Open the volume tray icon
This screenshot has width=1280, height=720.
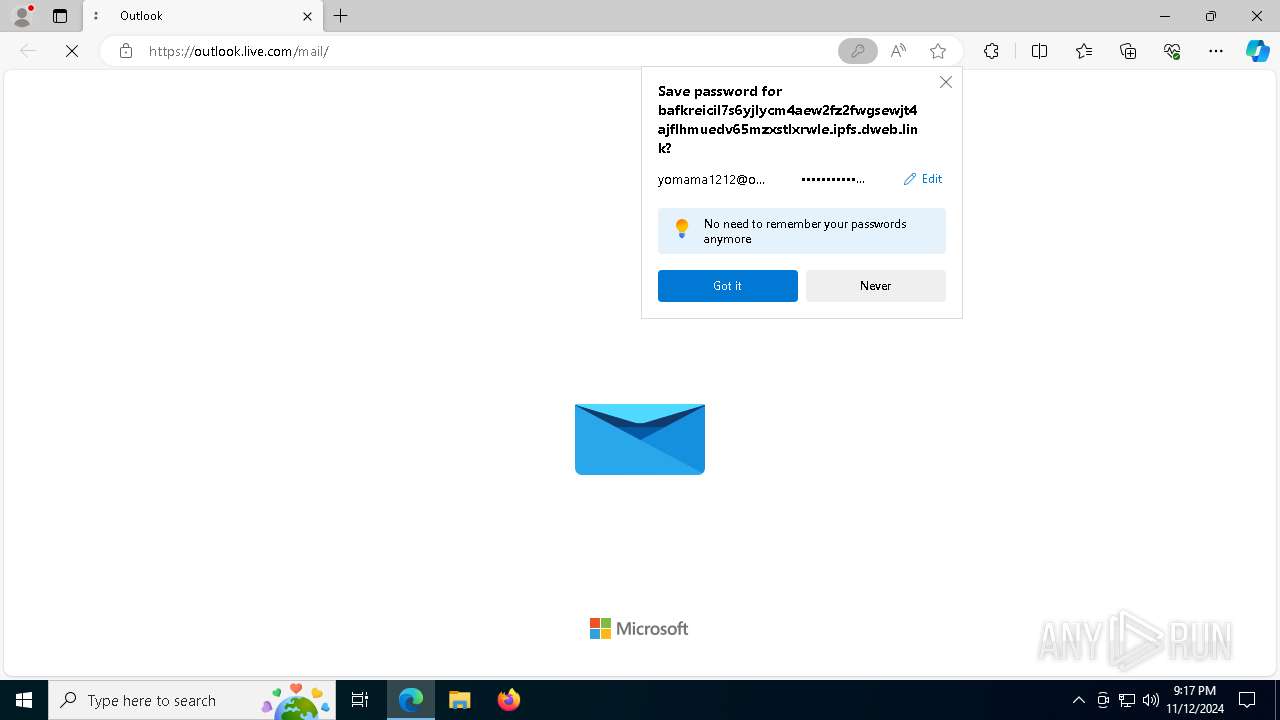coord(1151,700)
